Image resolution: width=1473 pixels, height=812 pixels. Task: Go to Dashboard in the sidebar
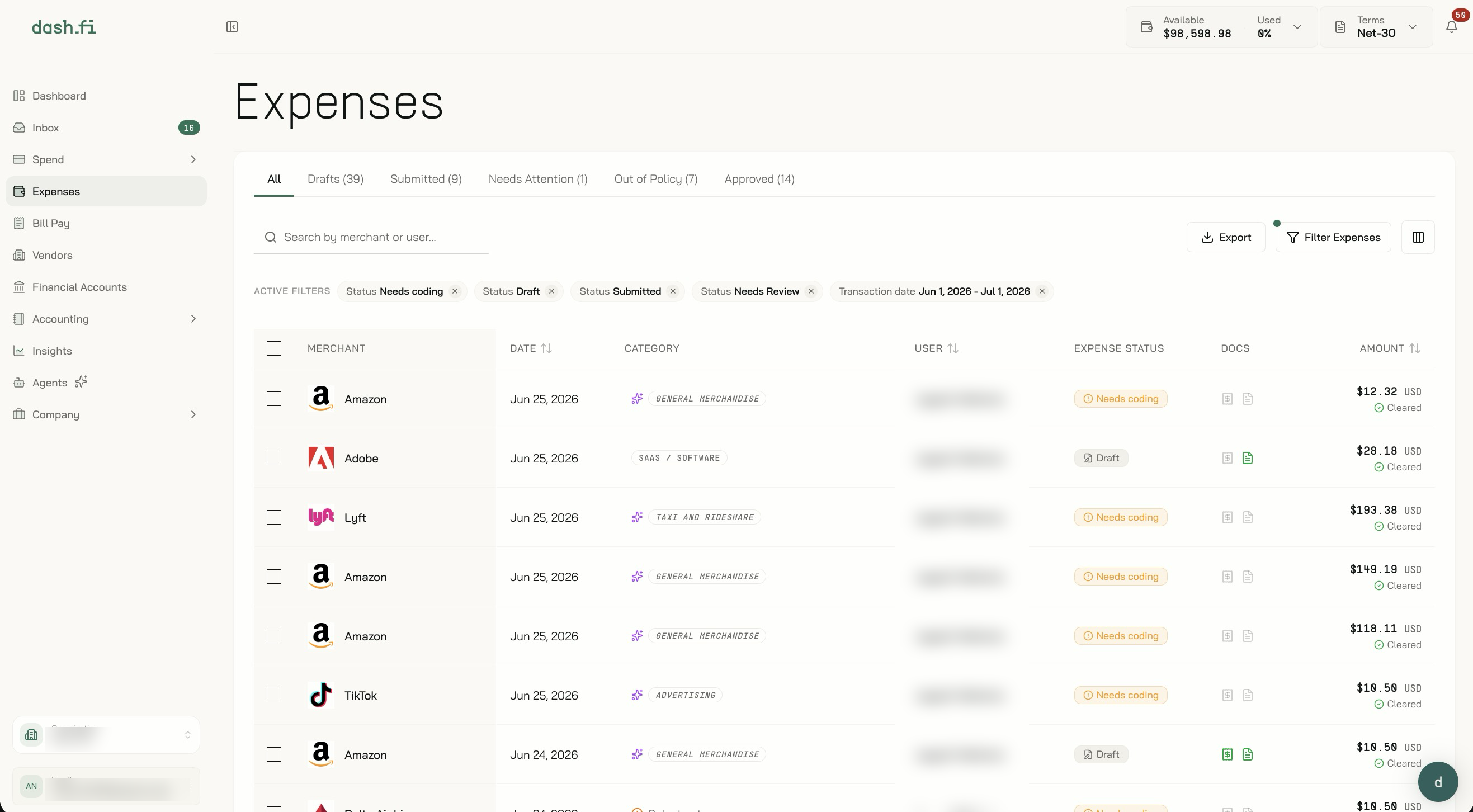click(x=106, y=96)
